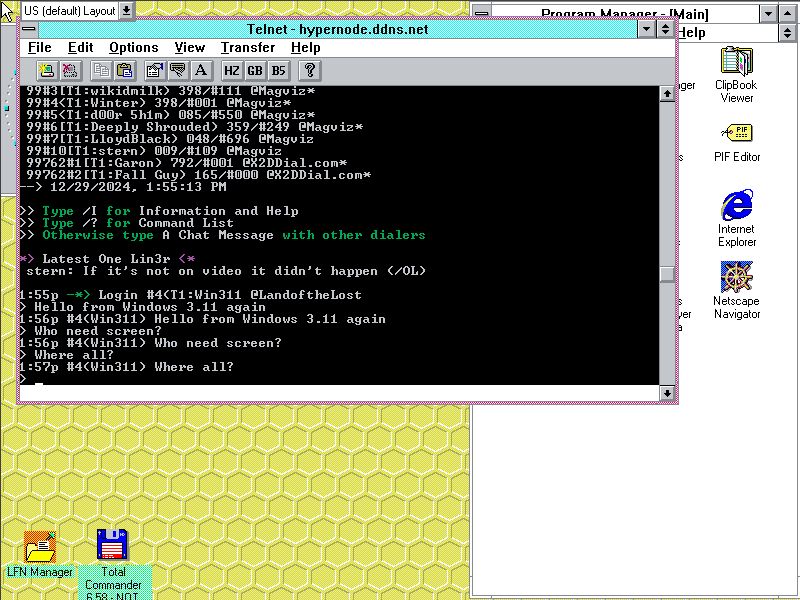The height and width of the screenshot is (600, 800).
Task: Click the question mark help icon
Action: click(310, 70)
